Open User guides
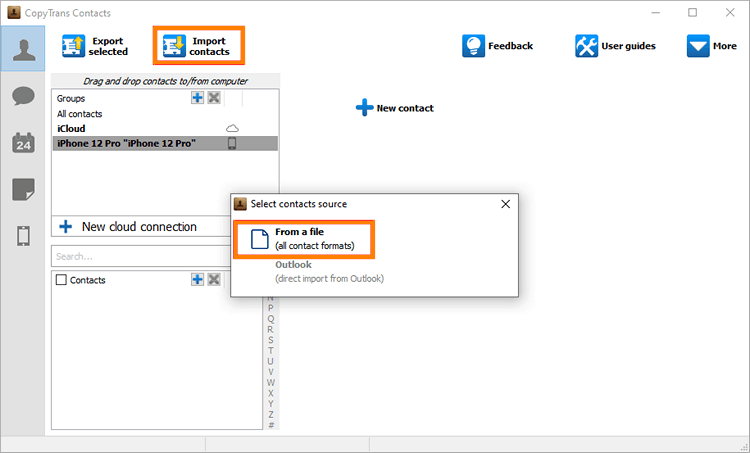 coord(614,46)
